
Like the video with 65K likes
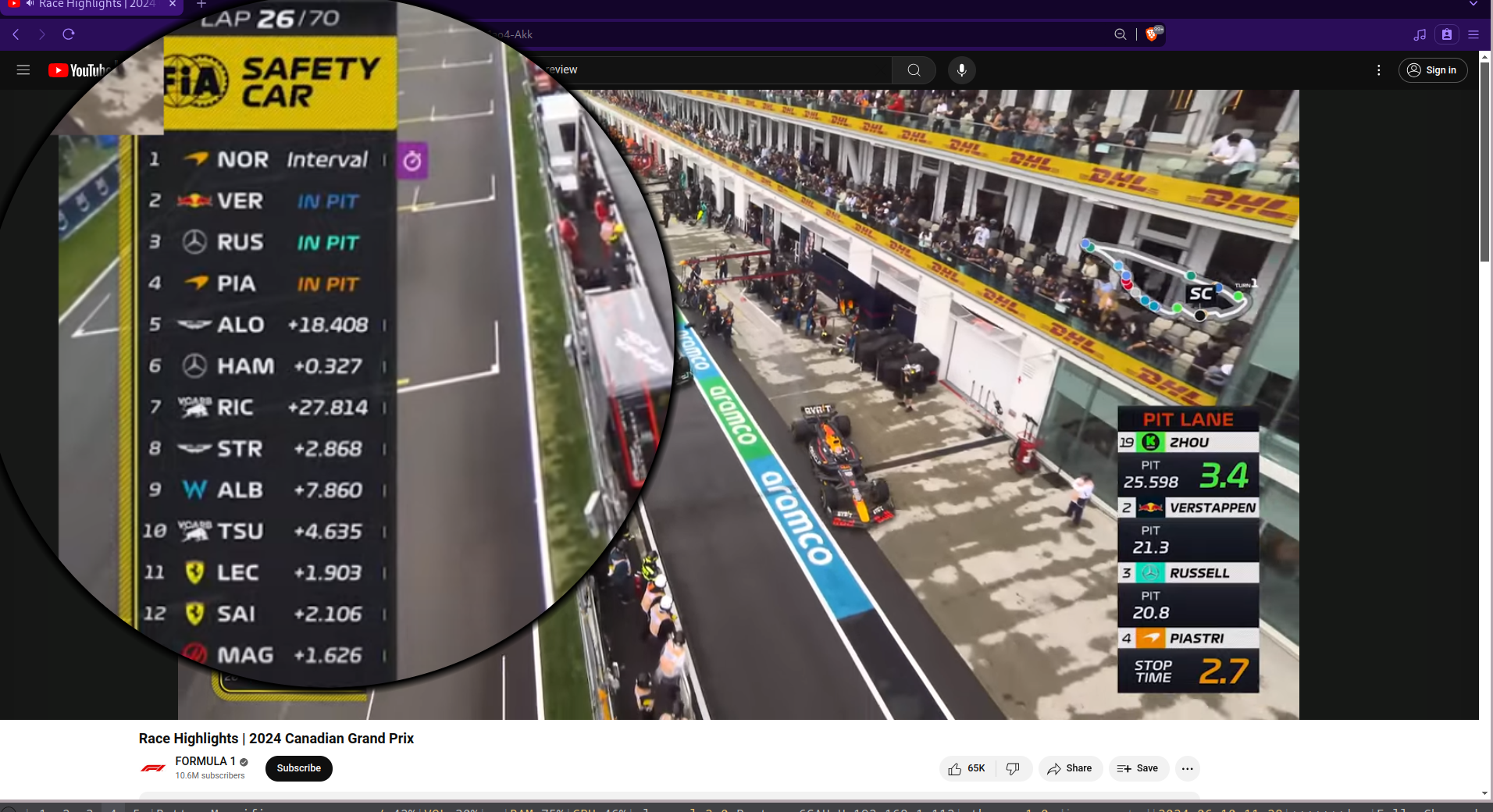coord(967,768)
